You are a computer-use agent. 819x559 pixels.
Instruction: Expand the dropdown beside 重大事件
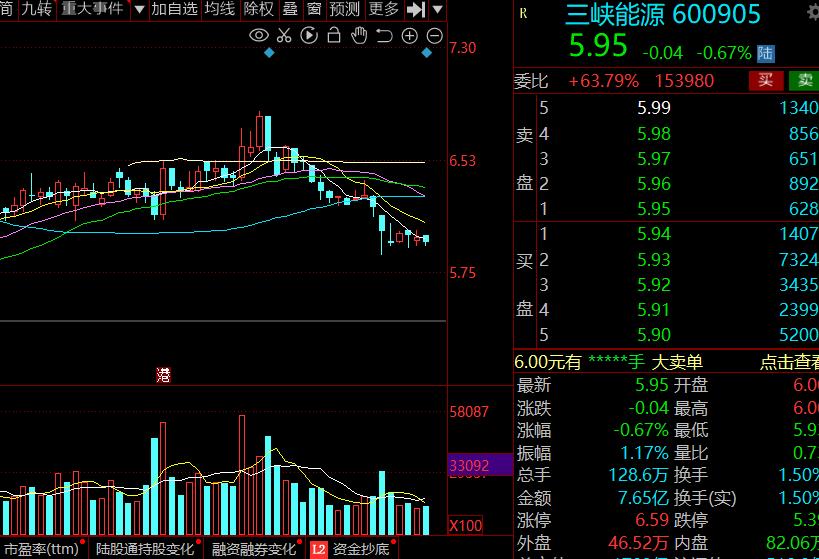pyautogui.click(x=138, y=10)
